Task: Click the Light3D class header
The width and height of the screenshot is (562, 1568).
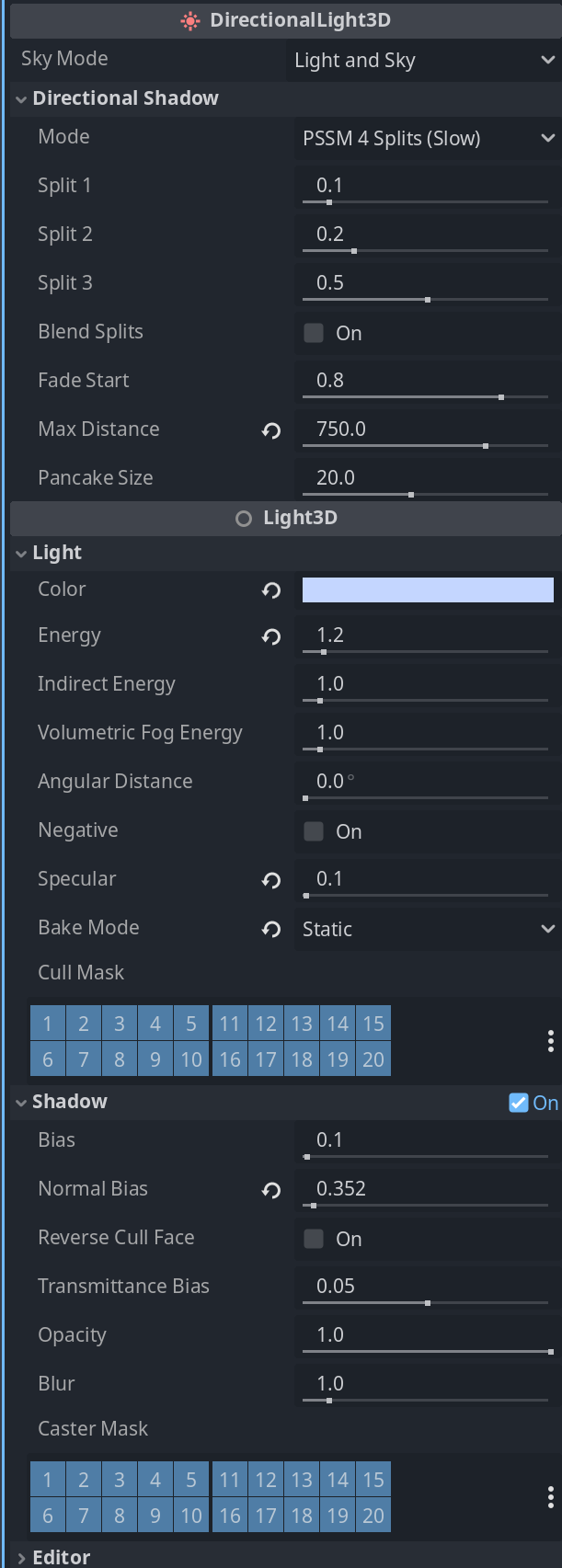Action: pos(286,519)
